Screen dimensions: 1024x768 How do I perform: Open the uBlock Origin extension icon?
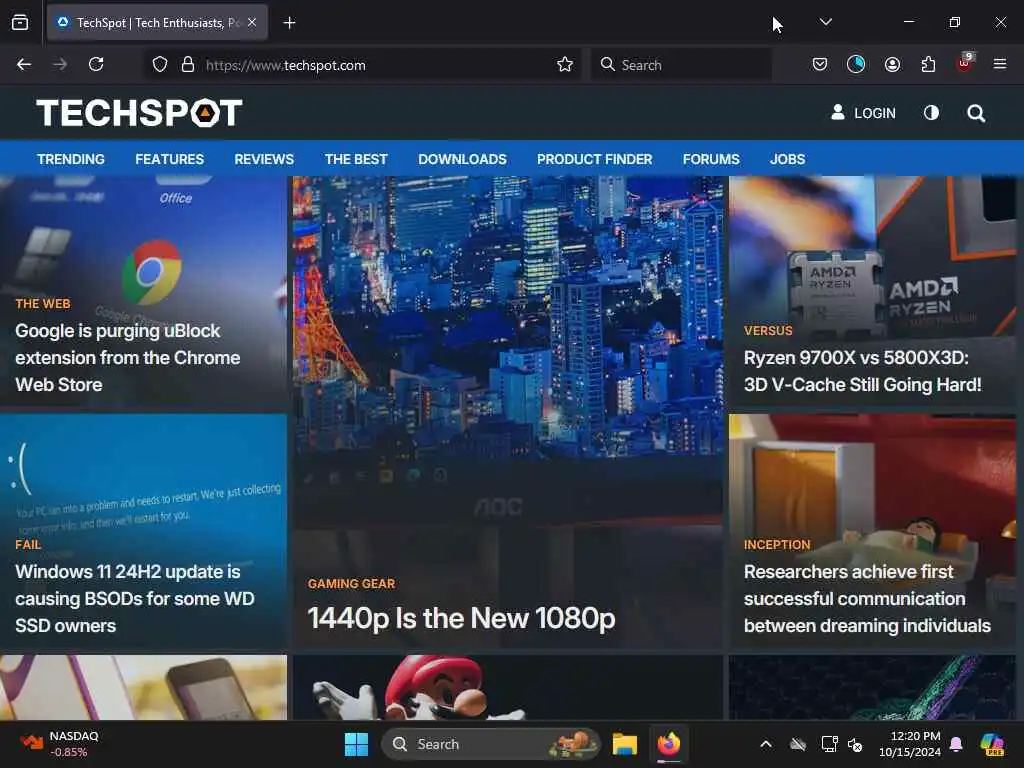pos(965,63)
